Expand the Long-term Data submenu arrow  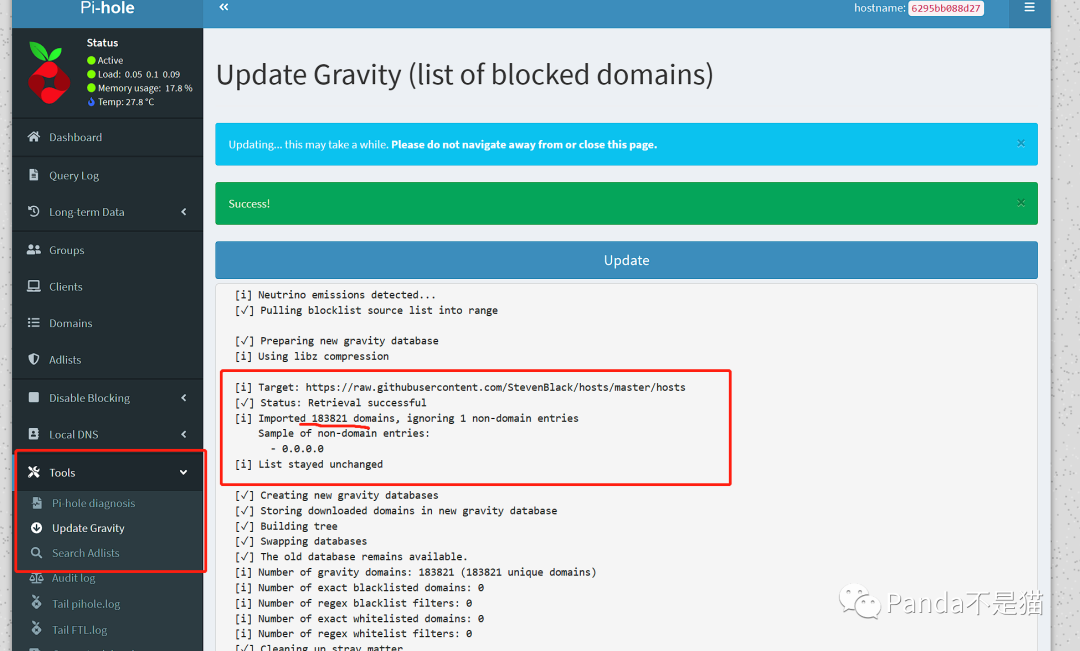(184, 211)
